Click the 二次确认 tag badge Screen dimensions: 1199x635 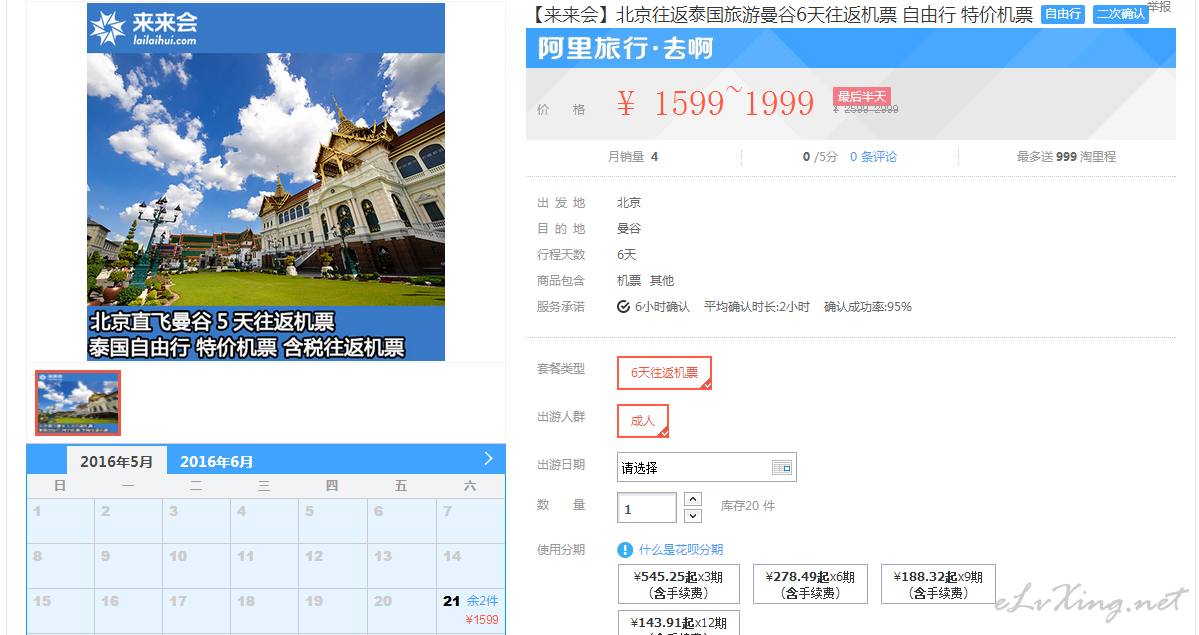point(1121,14)
